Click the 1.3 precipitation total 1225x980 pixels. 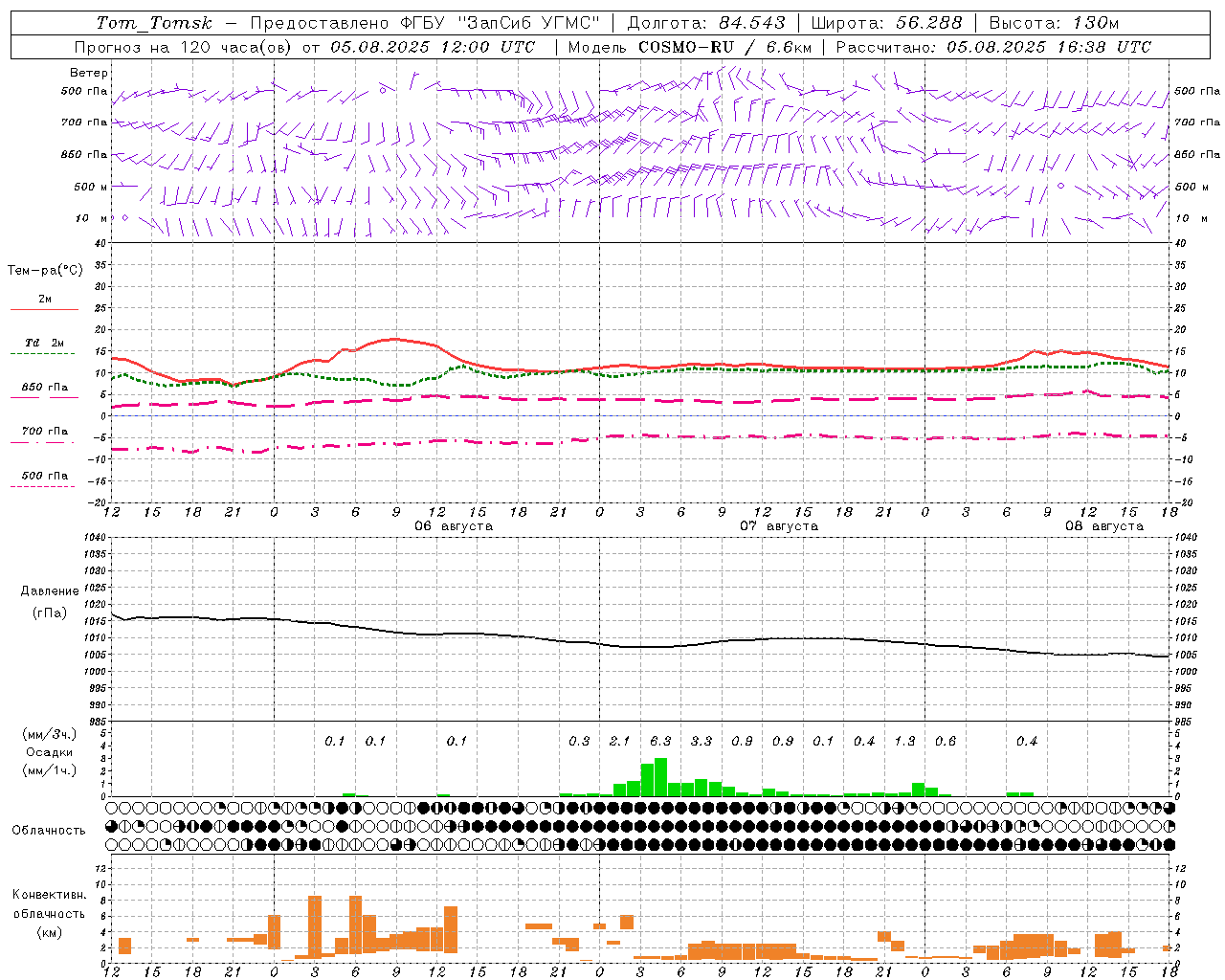(904, 742)
